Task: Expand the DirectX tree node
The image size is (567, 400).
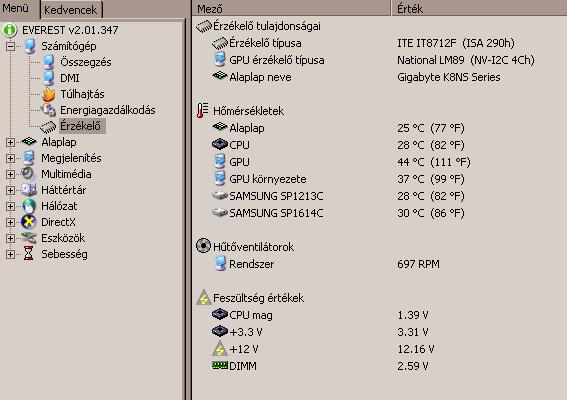Action: click(x=10, y=222)
